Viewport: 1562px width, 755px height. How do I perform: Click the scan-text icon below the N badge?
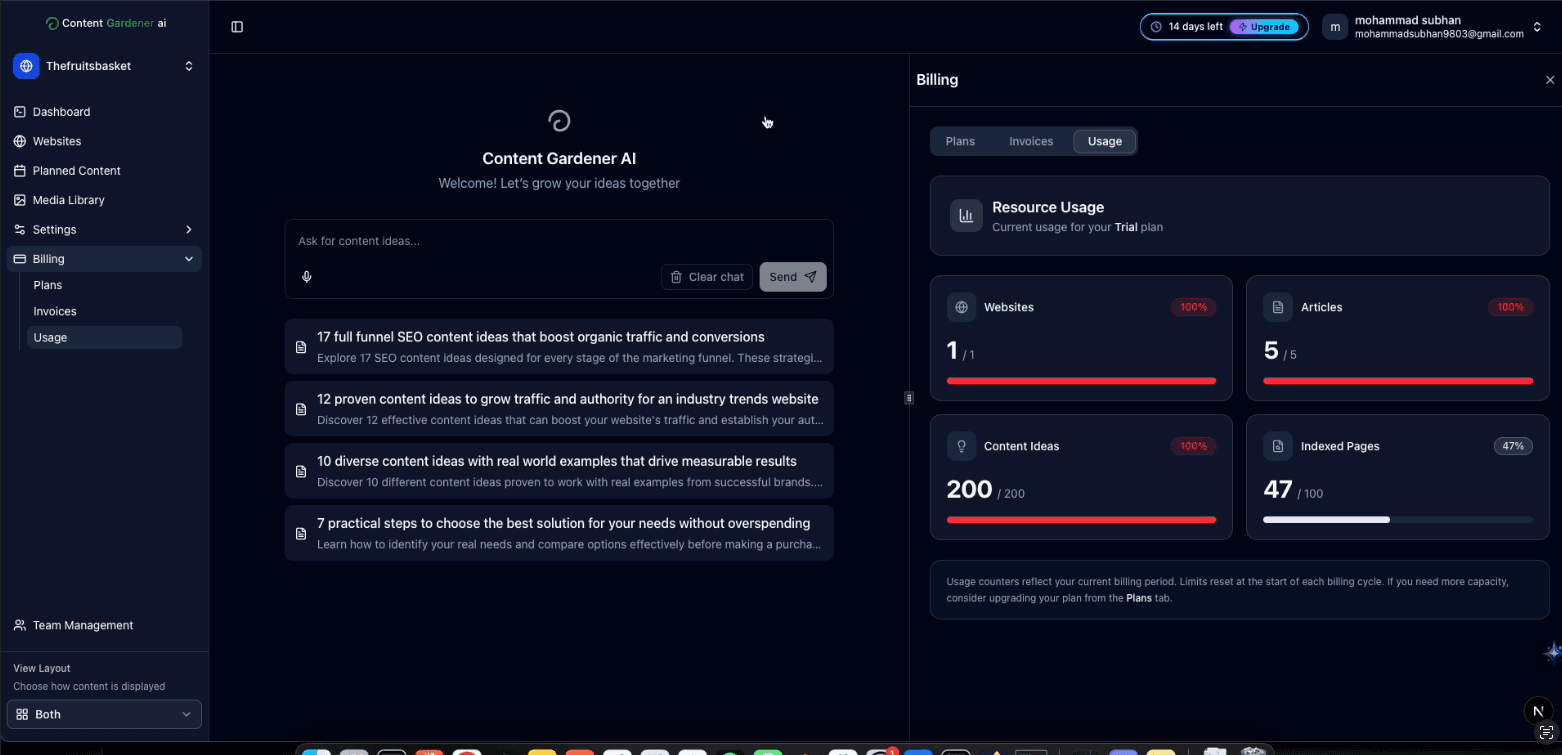click(x=1546, y=735)
